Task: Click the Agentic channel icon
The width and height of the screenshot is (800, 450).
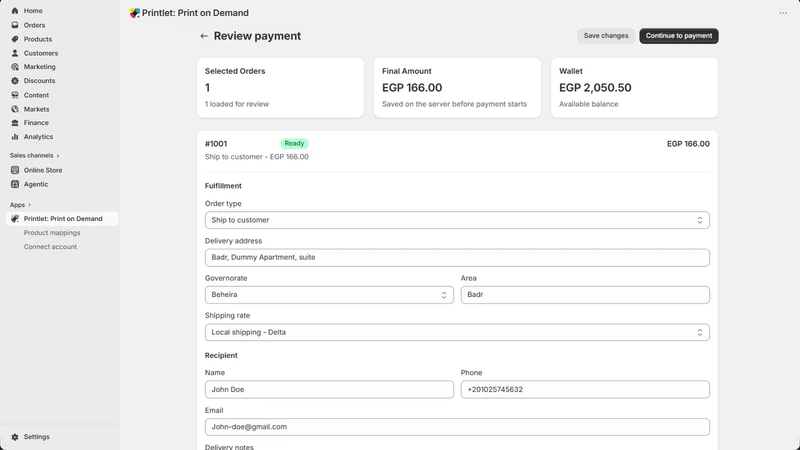Action: point(15,184)
